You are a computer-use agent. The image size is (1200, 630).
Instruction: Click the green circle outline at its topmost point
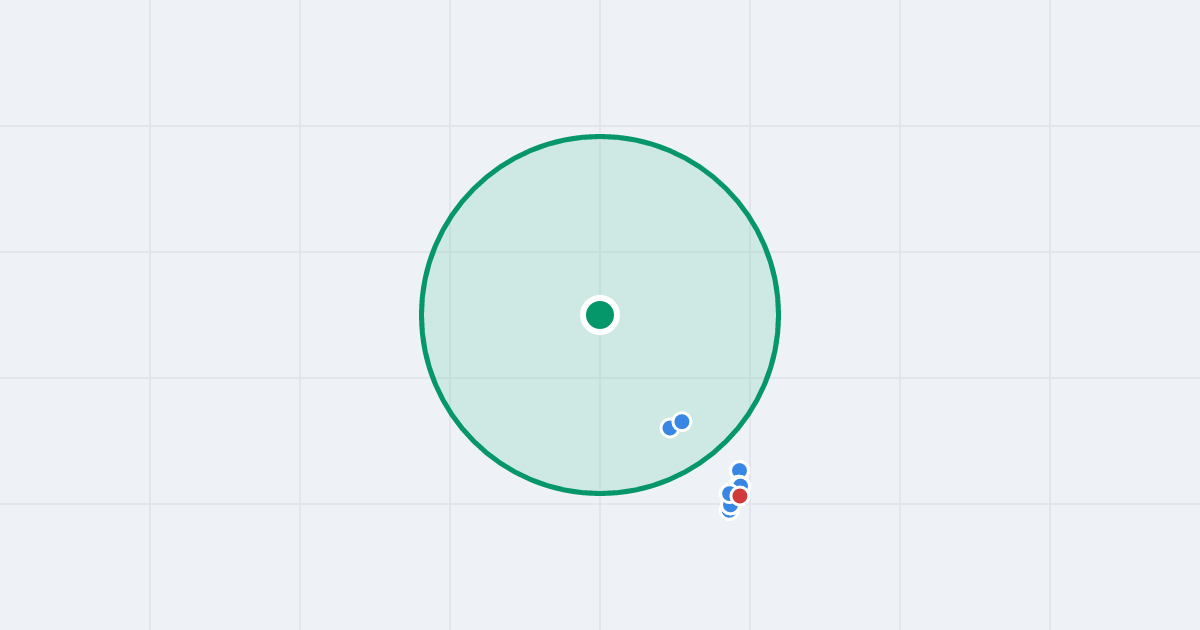point(600,136)
